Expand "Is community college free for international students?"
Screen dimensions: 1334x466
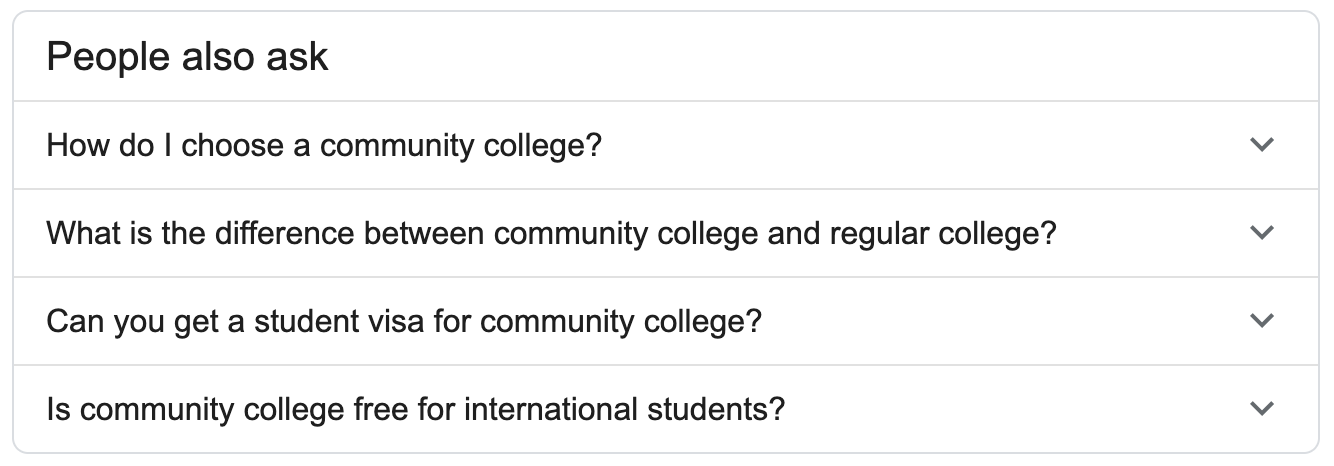pyautogui.click(x=1262, y=409)
